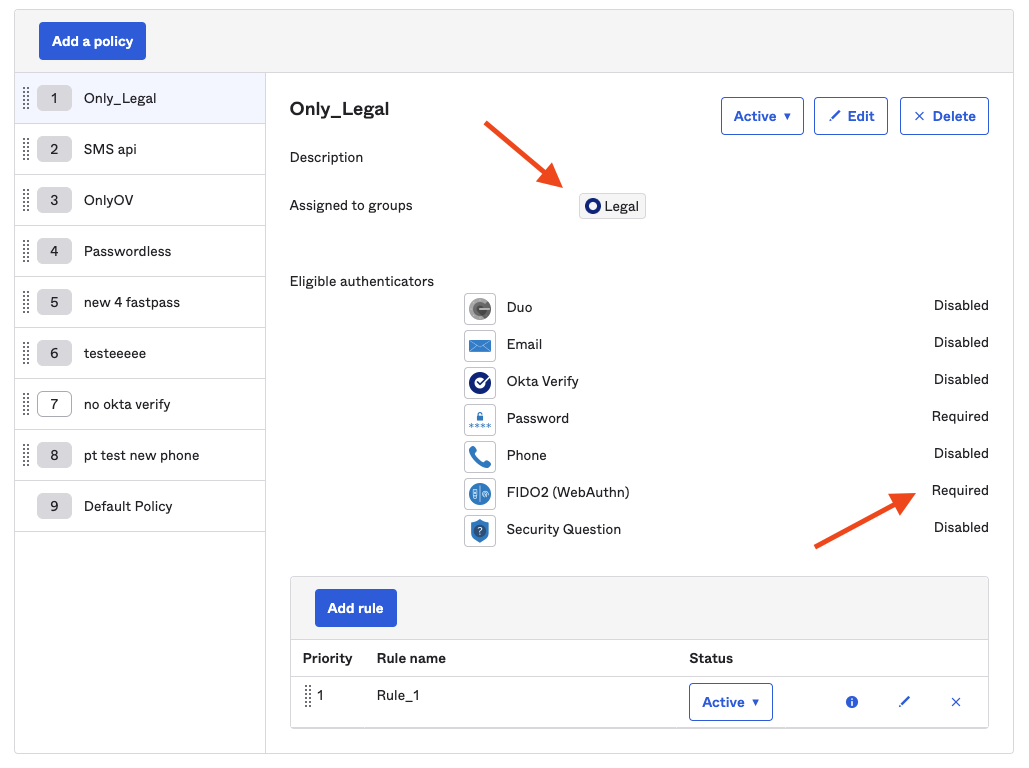
Task: Click the Security Question shield icon
Action: [x=480, y=530]
